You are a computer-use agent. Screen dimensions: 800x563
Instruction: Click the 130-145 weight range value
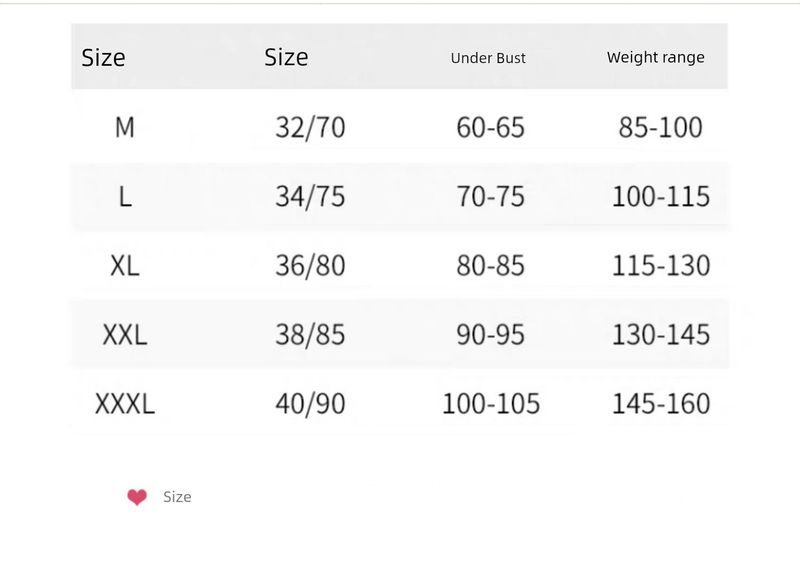[660, 335]
